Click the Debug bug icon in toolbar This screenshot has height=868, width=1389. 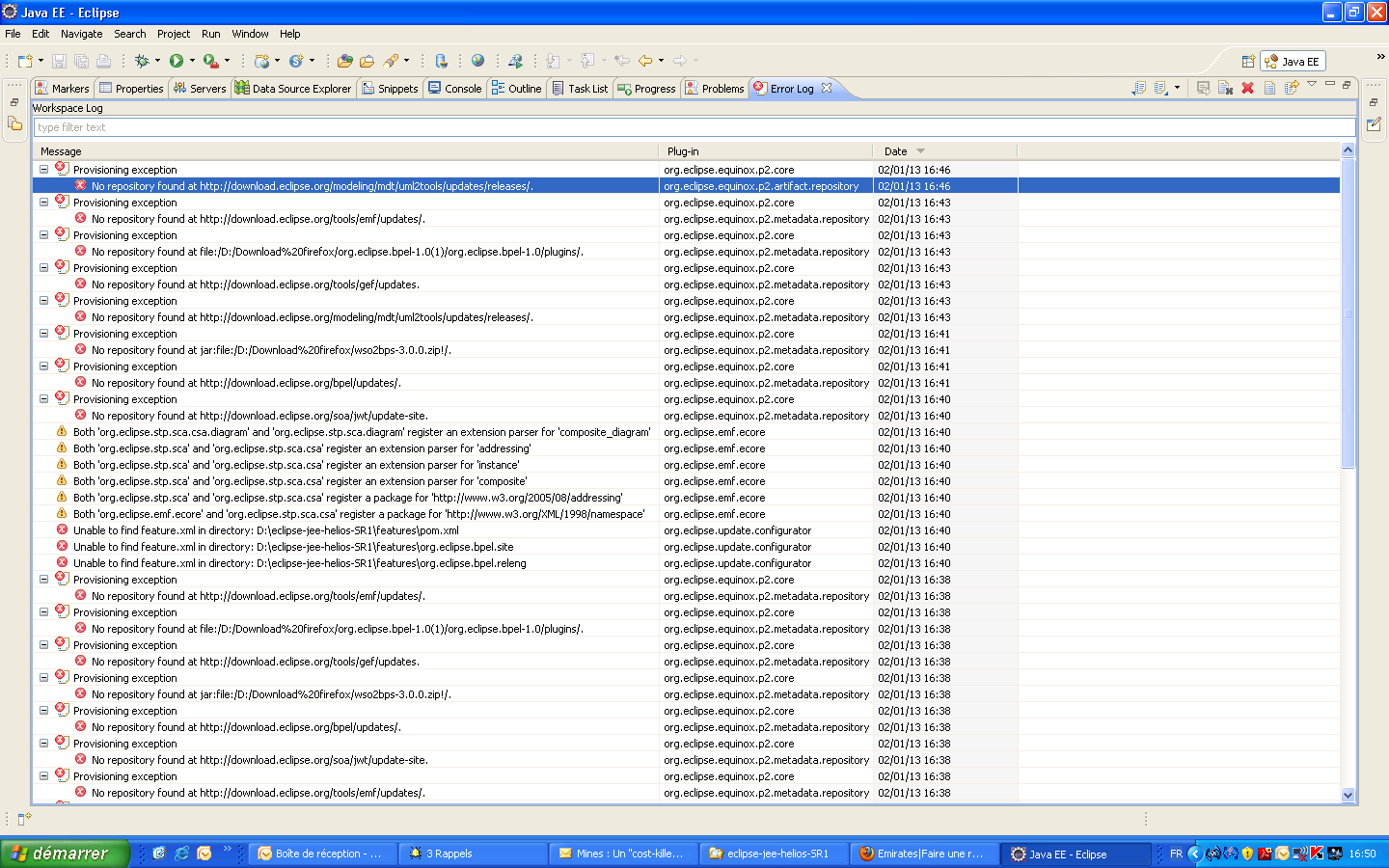tap(142, 61)
